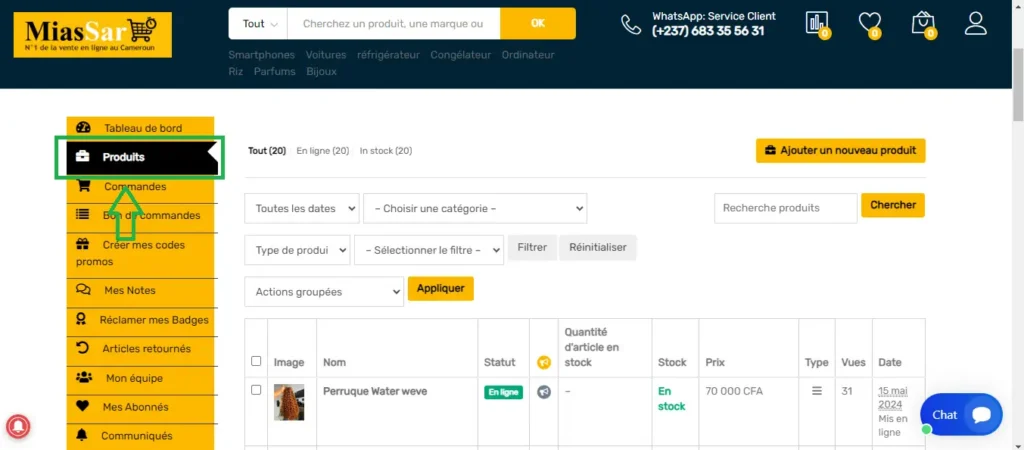Open Commandes in the sidebar menu
Viewport: 1024px width, 450px height.
click(135, 187)
